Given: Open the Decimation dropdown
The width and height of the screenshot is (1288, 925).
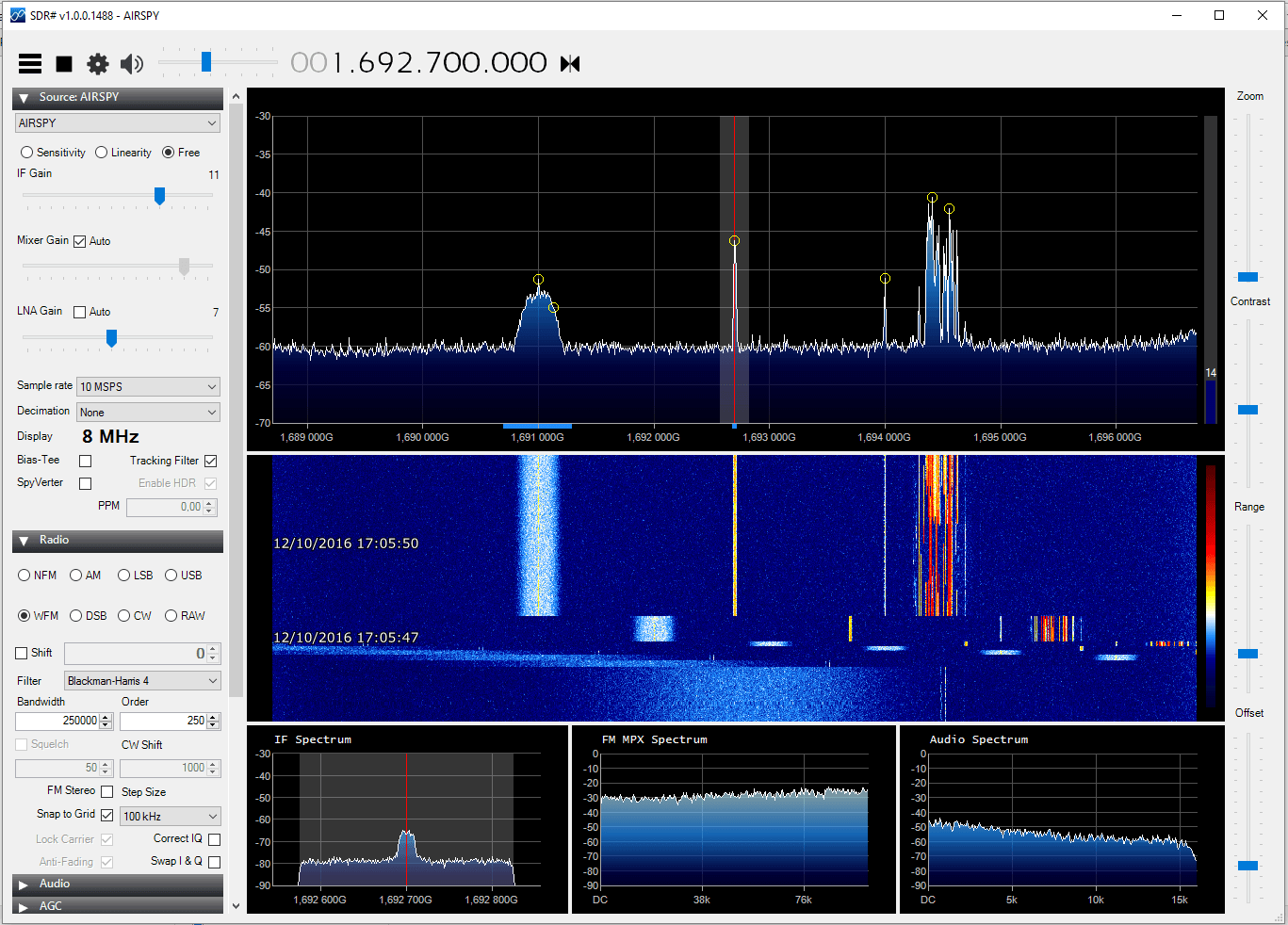Looking at the screenshot, I should (149, 412).
